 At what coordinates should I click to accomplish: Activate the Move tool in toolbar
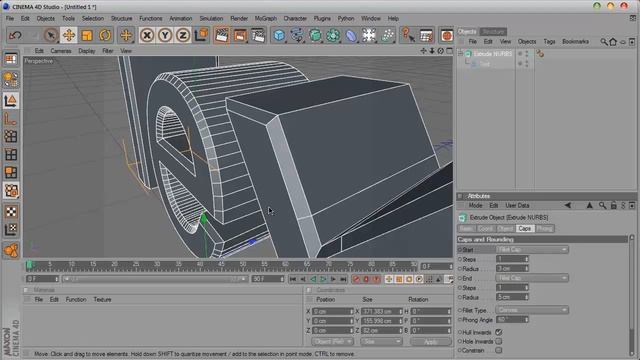coord(69,35)
